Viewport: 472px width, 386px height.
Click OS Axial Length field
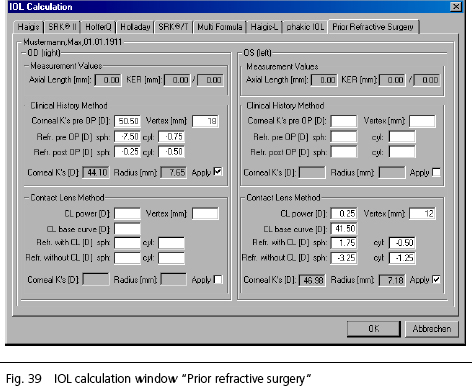coord(324,80)
